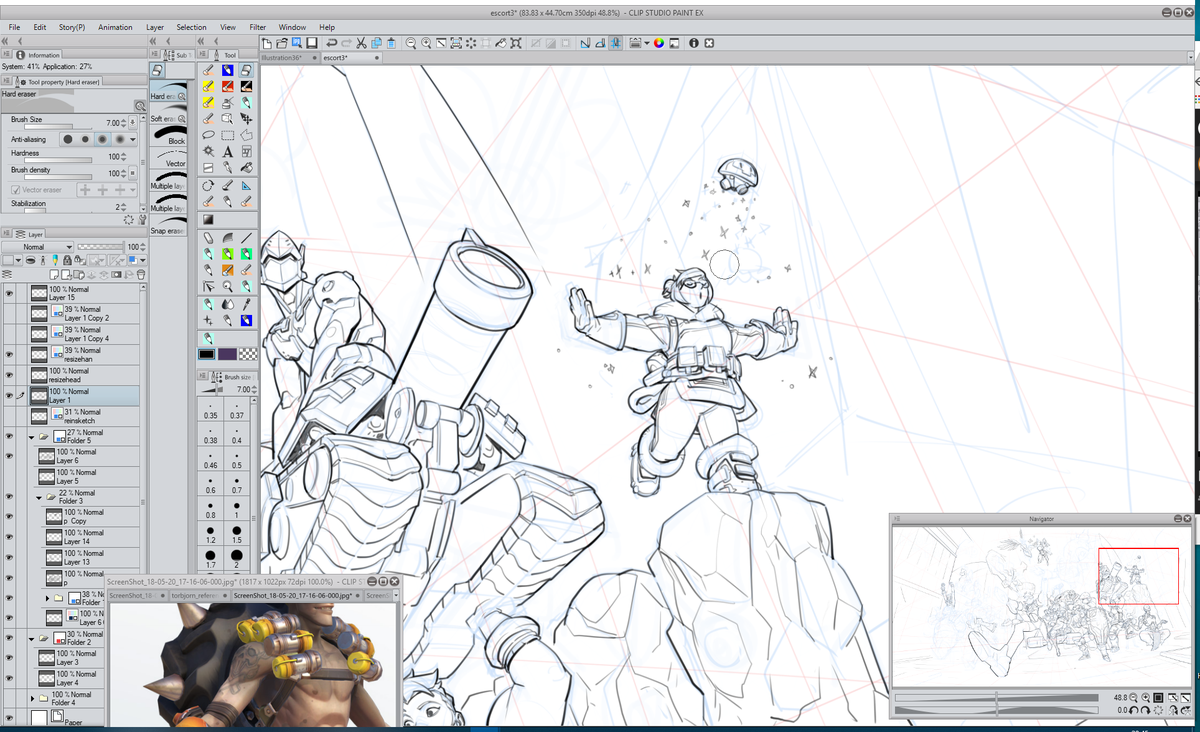Toggle visibility of Layer 1 Copy 2
This screenshot has height=732, width=1200.
(9, 314)
